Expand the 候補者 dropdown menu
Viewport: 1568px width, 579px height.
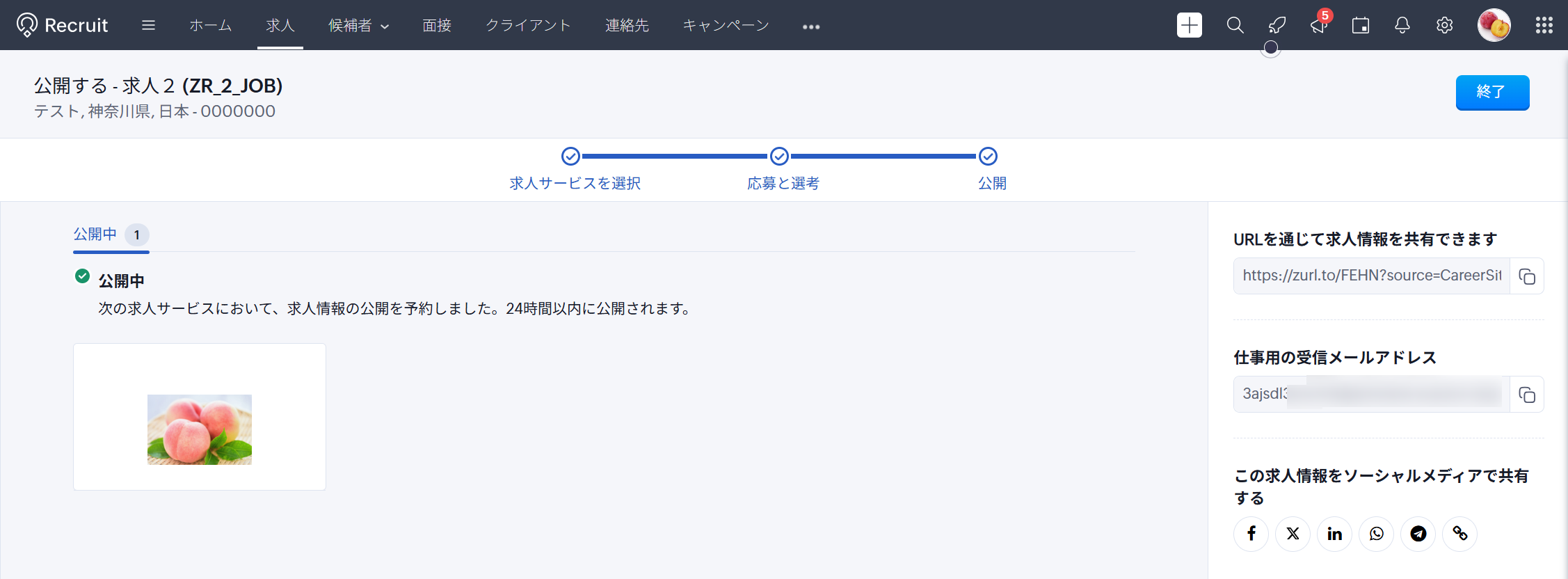pos(358,26)
